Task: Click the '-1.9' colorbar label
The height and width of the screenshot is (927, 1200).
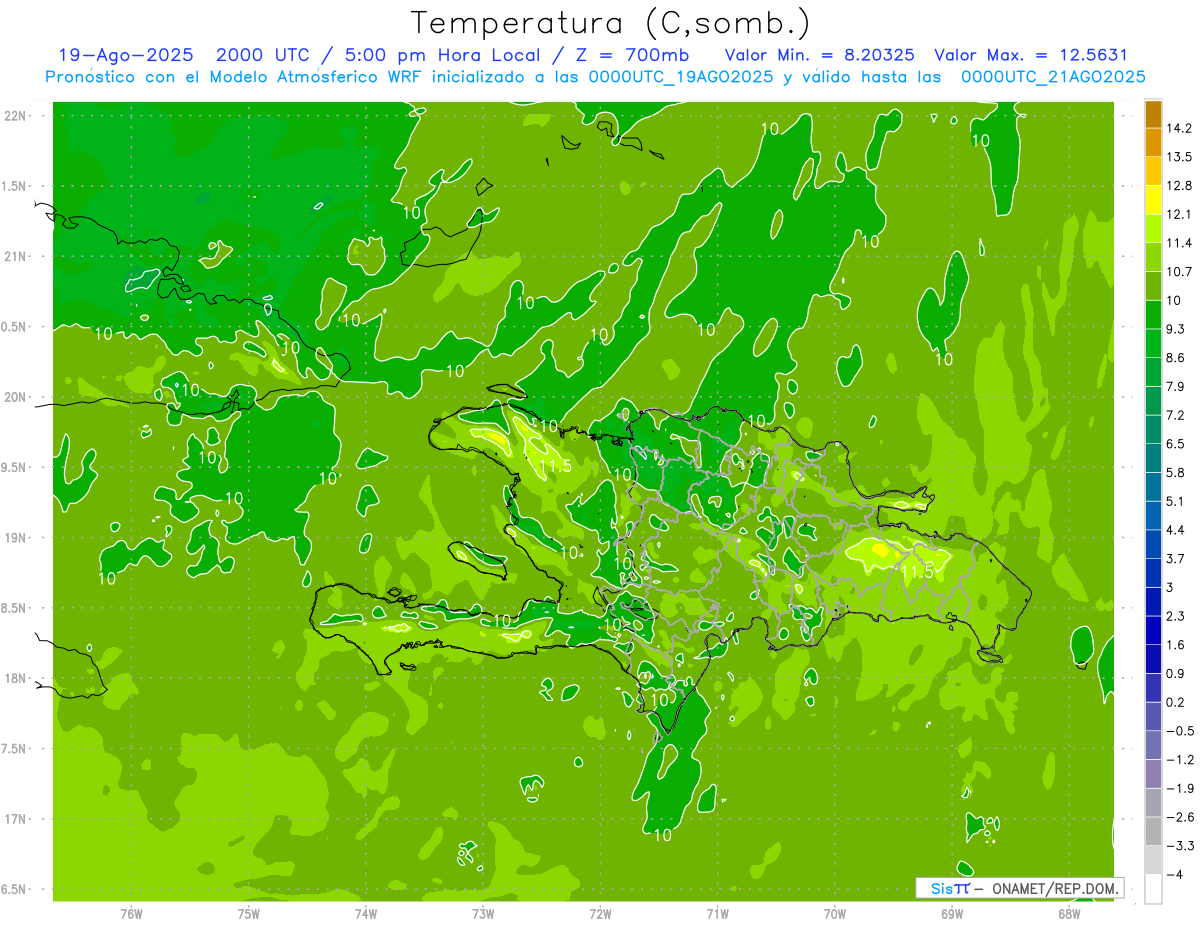Action: tap(1179, 788)
